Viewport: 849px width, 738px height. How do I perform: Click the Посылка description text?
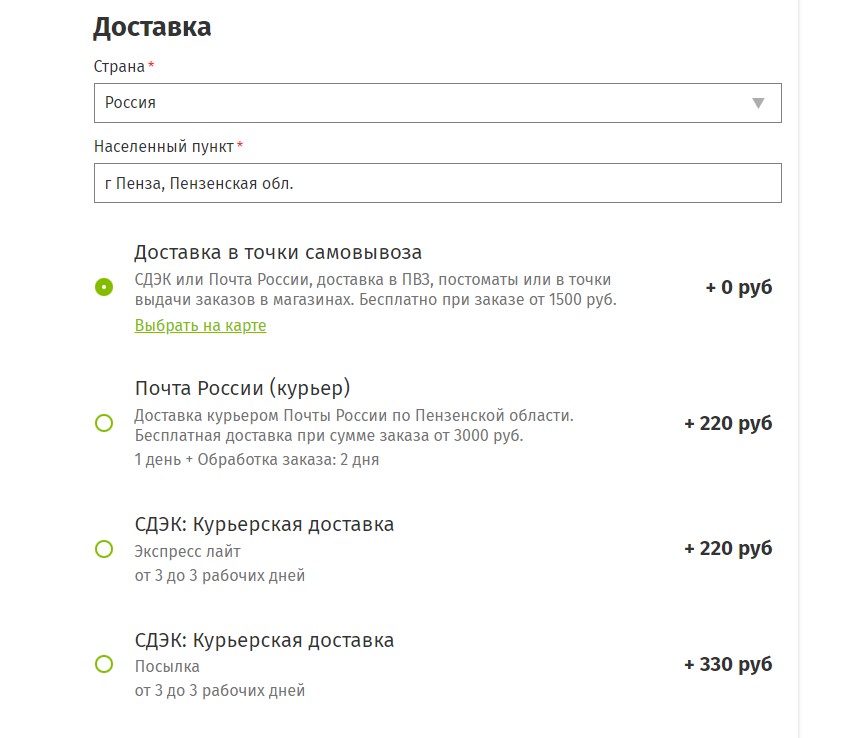[167, 667]
